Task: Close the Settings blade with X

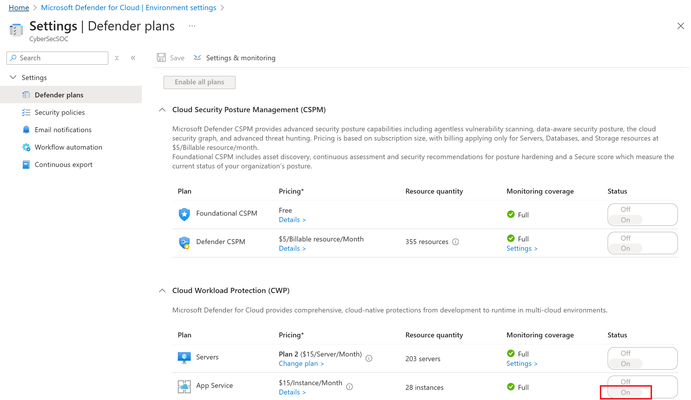Action: (680, 26)
